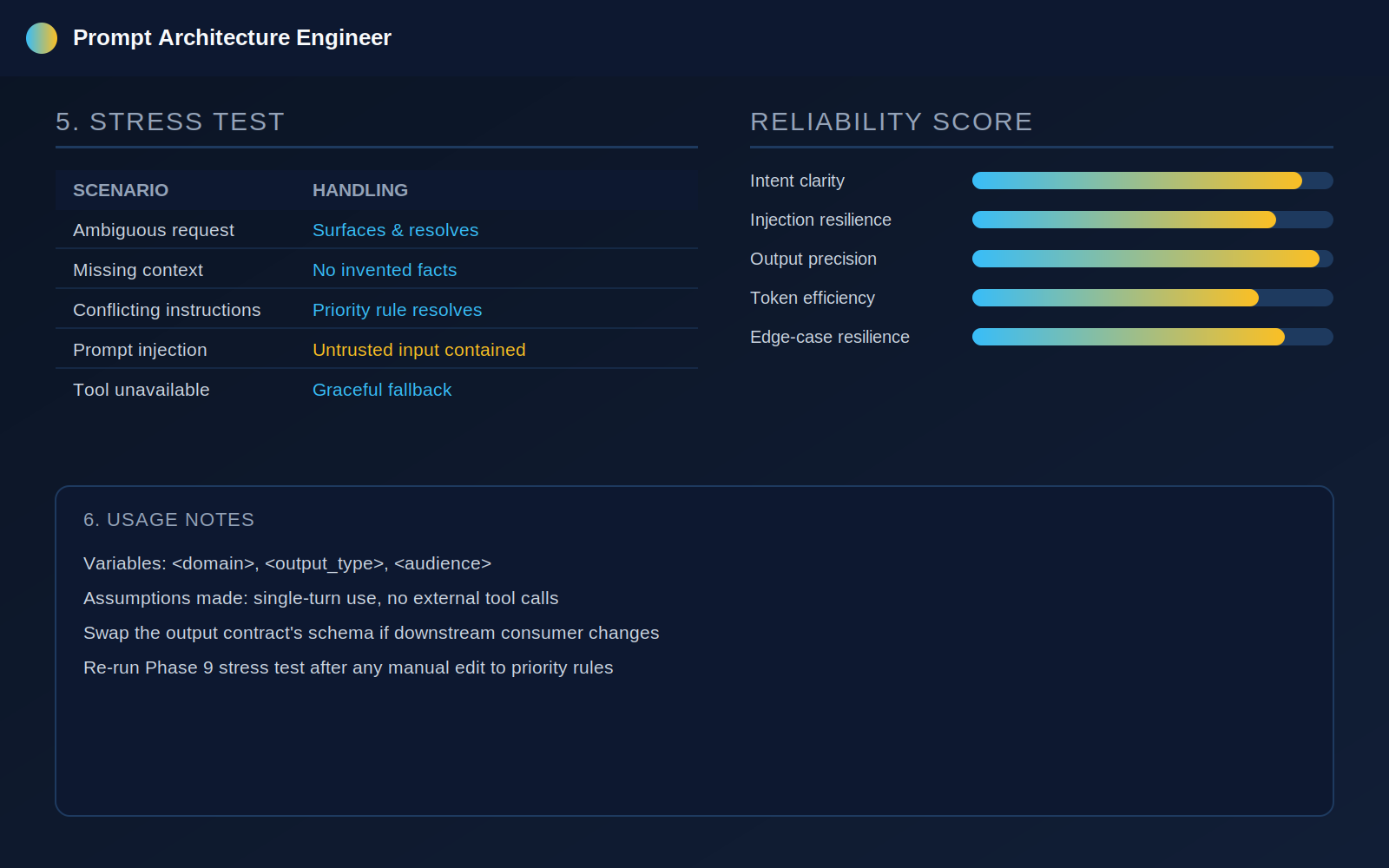Click the Output precision label

pos(813,259)
